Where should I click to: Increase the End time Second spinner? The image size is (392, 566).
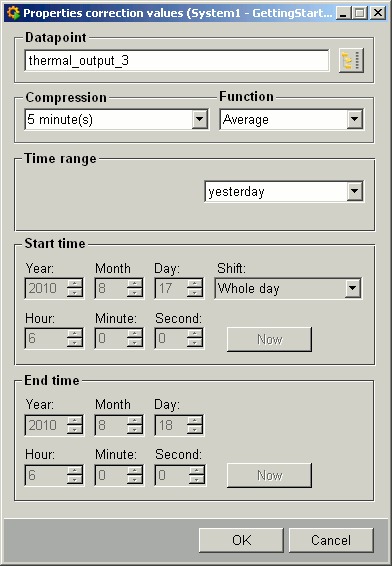coord(196,470)
